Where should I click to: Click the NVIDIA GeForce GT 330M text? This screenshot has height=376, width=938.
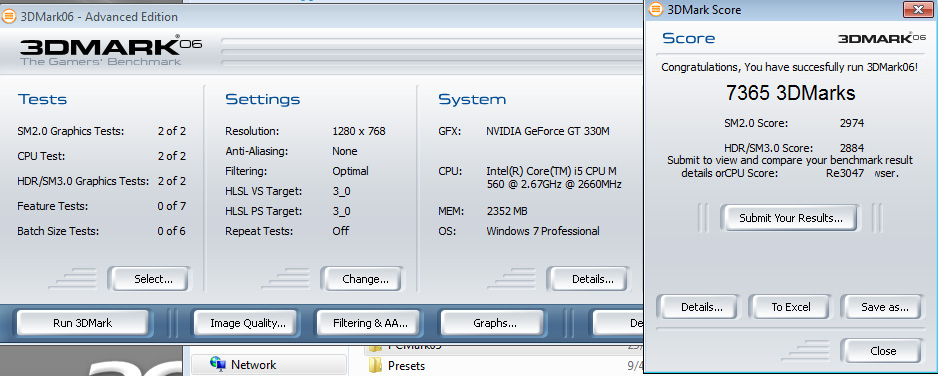point(548,131)
